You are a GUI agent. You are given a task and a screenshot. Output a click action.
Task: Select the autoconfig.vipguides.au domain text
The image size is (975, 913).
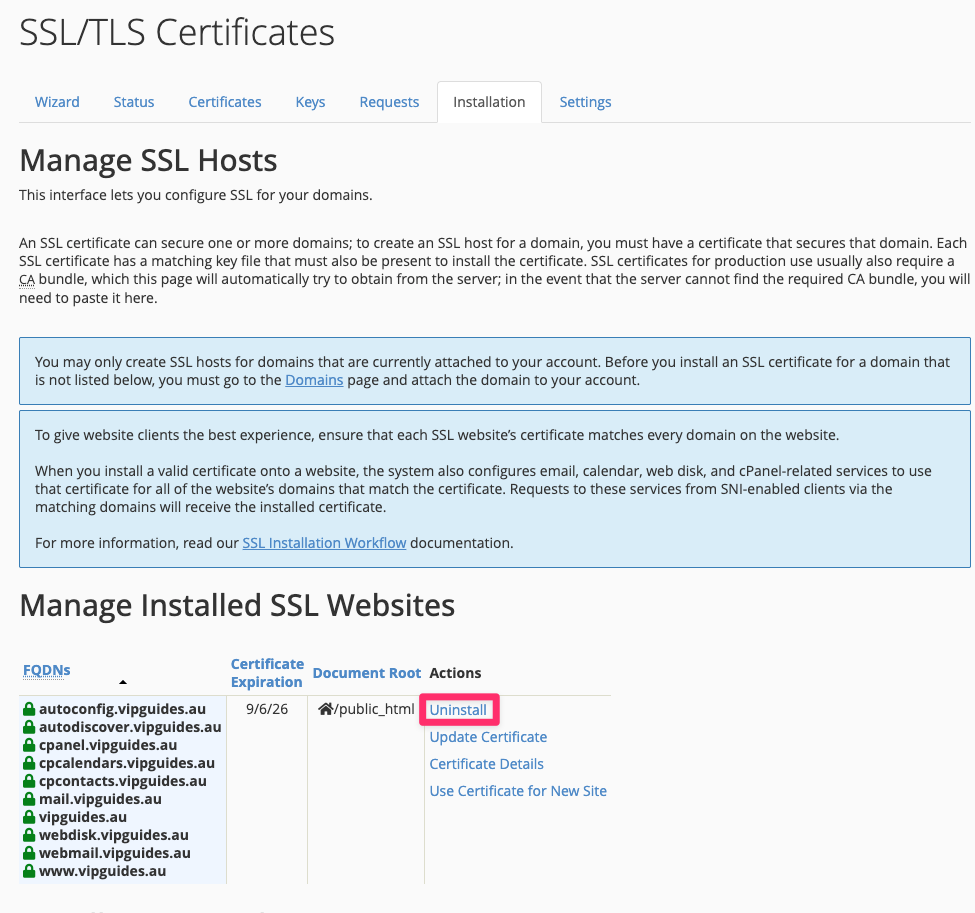[122, 709]
